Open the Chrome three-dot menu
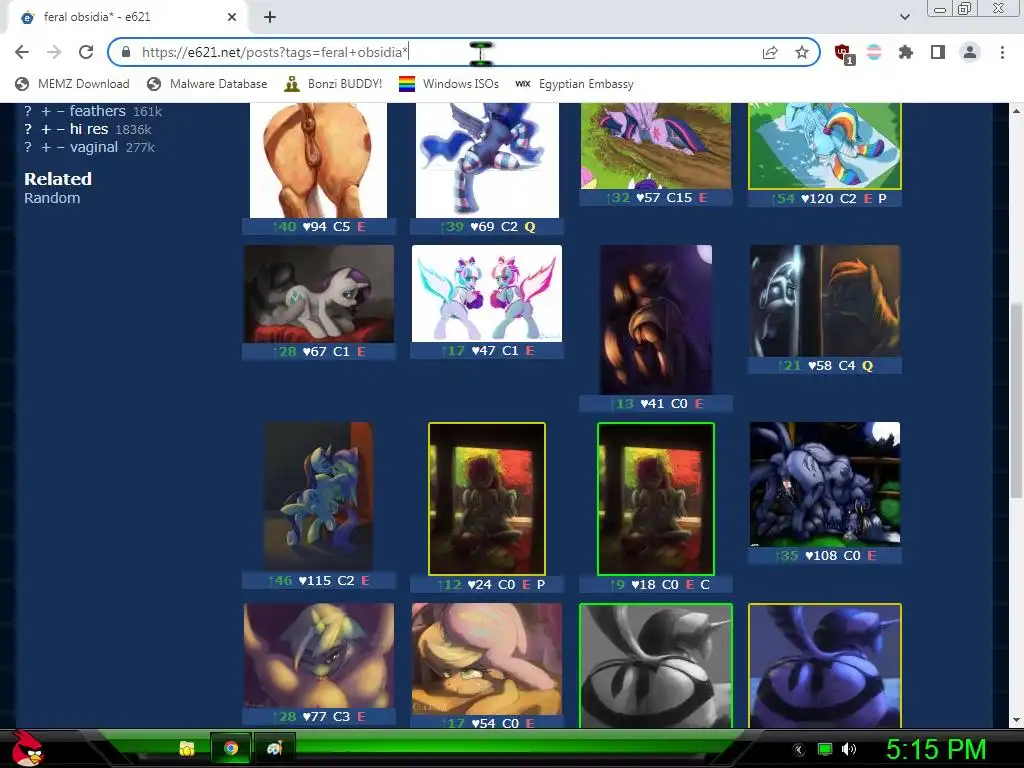This screenshot has height=768, width=1024. [x=1002, y=52]
